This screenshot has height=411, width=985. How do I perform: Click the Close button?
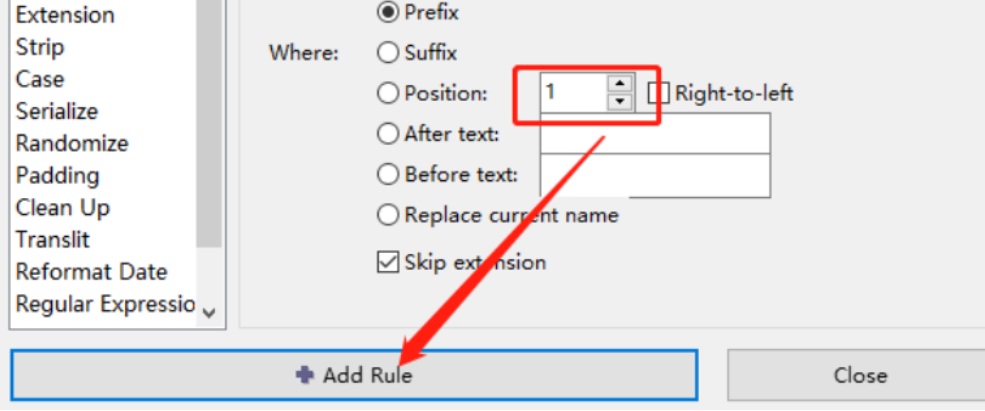(859, 376)
